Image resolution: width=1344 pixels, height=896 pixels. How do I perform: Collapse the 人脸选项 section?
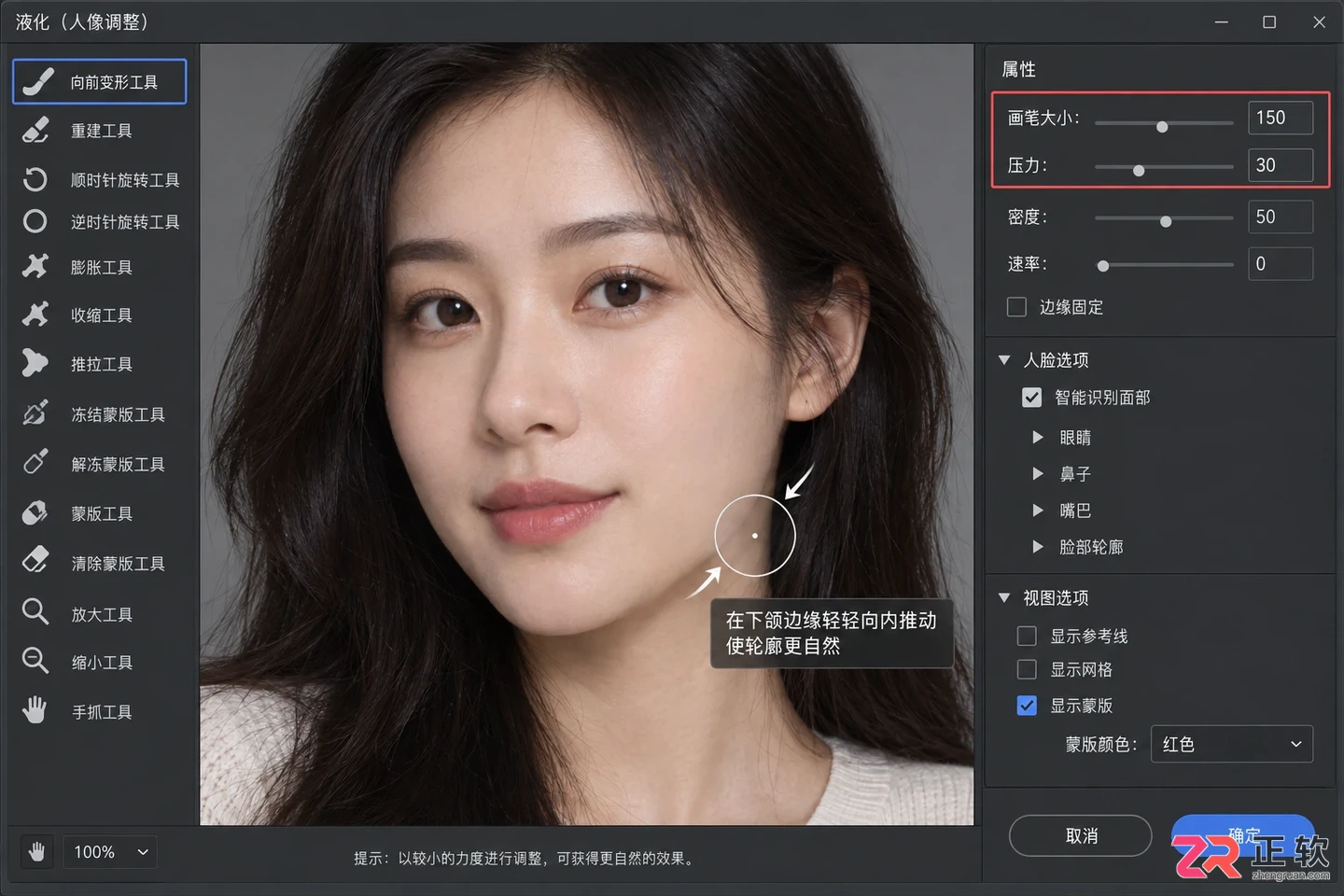tap(1004, 359)
